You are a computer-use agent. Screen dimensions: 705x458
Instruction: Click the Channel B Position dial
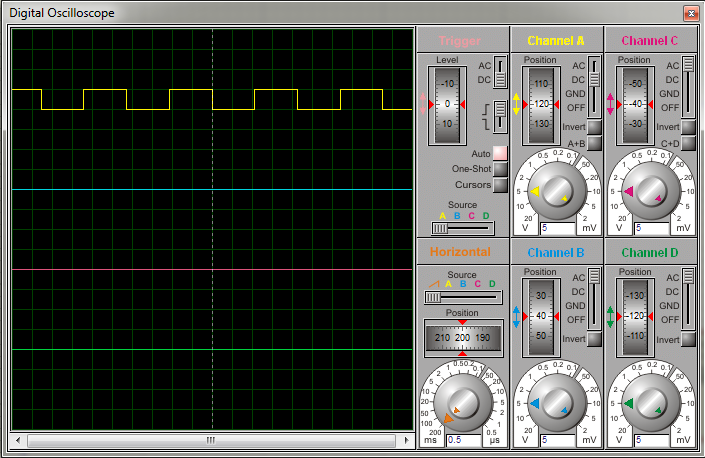(541, 317)
